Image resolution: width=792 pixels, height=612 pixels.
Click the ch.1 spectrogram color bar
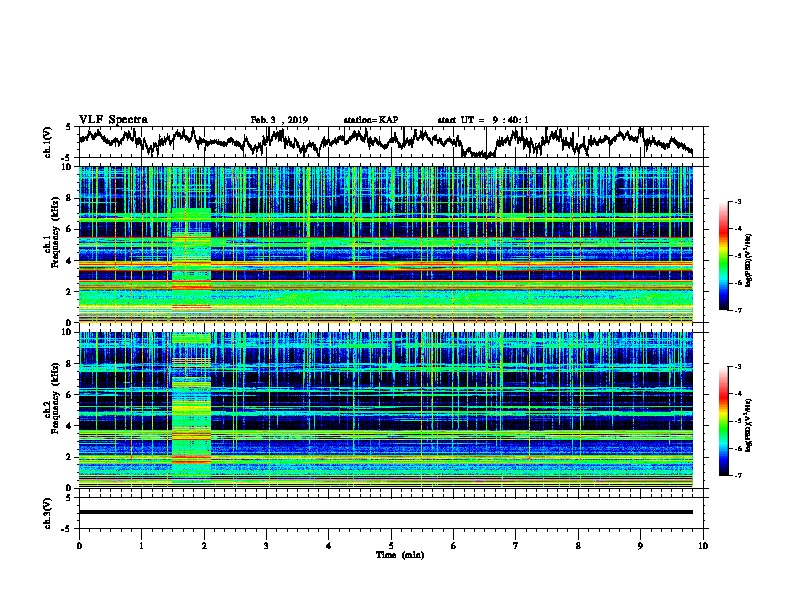(x=723, y=256)
